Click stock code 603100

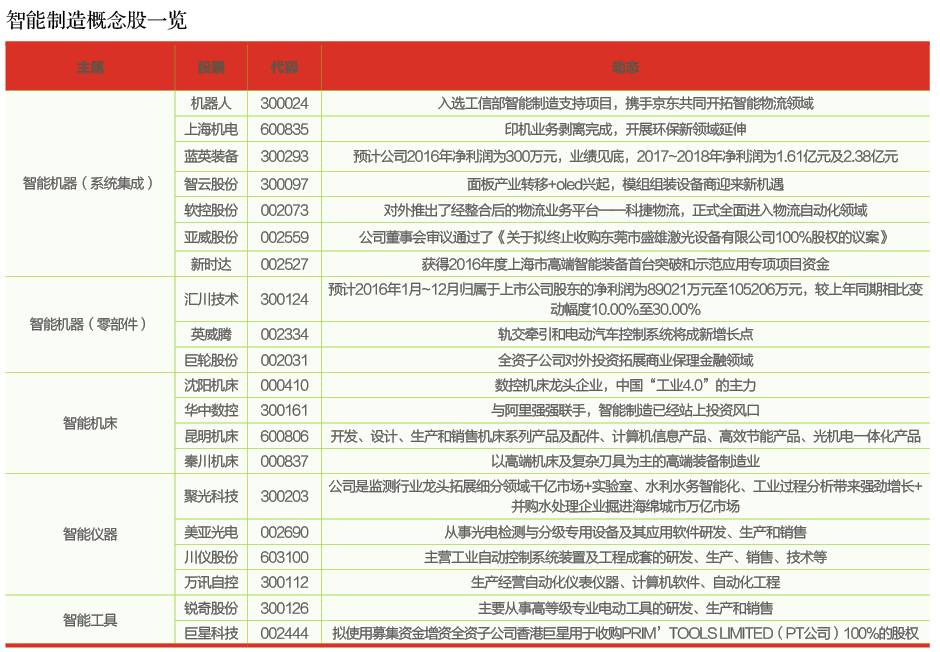(284, 557)
